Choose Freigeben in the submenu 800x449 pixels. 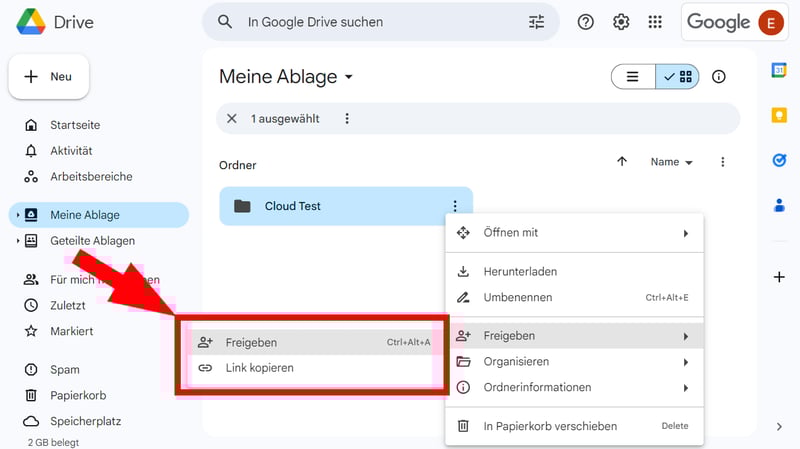click(x=251, y=342)
